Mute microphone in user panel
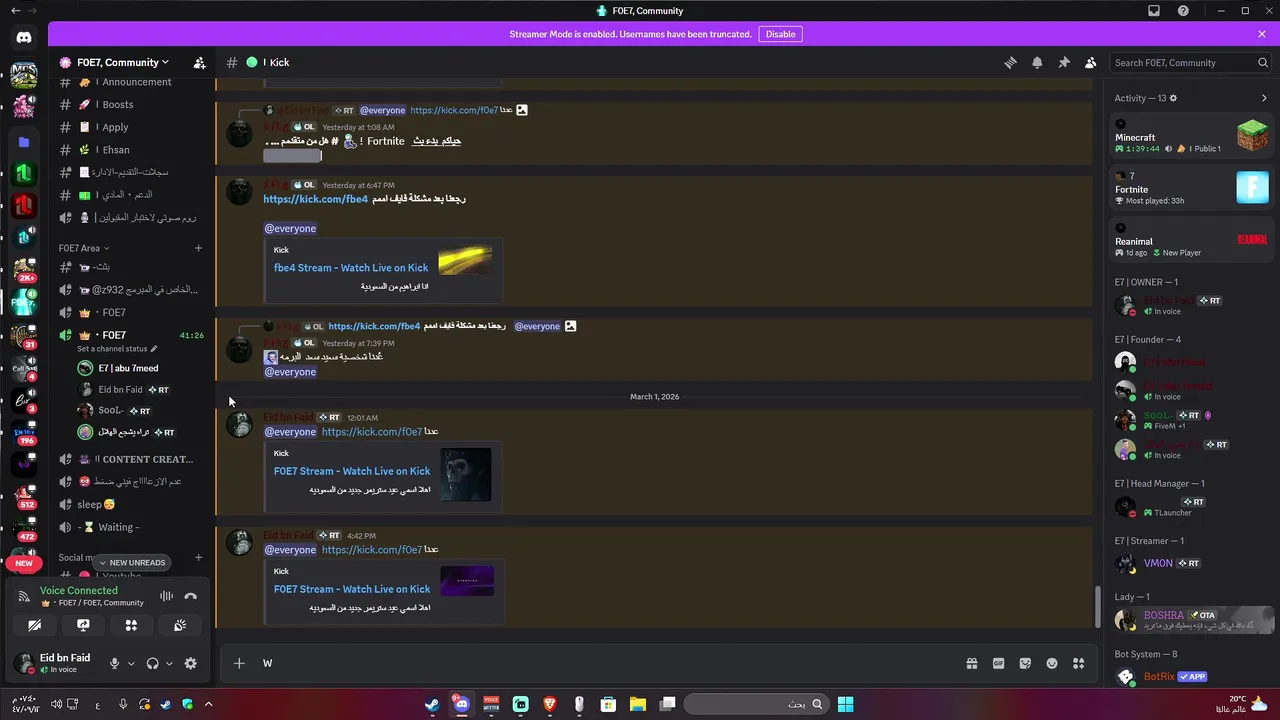The image size is (1280, 720). point(114,663)
